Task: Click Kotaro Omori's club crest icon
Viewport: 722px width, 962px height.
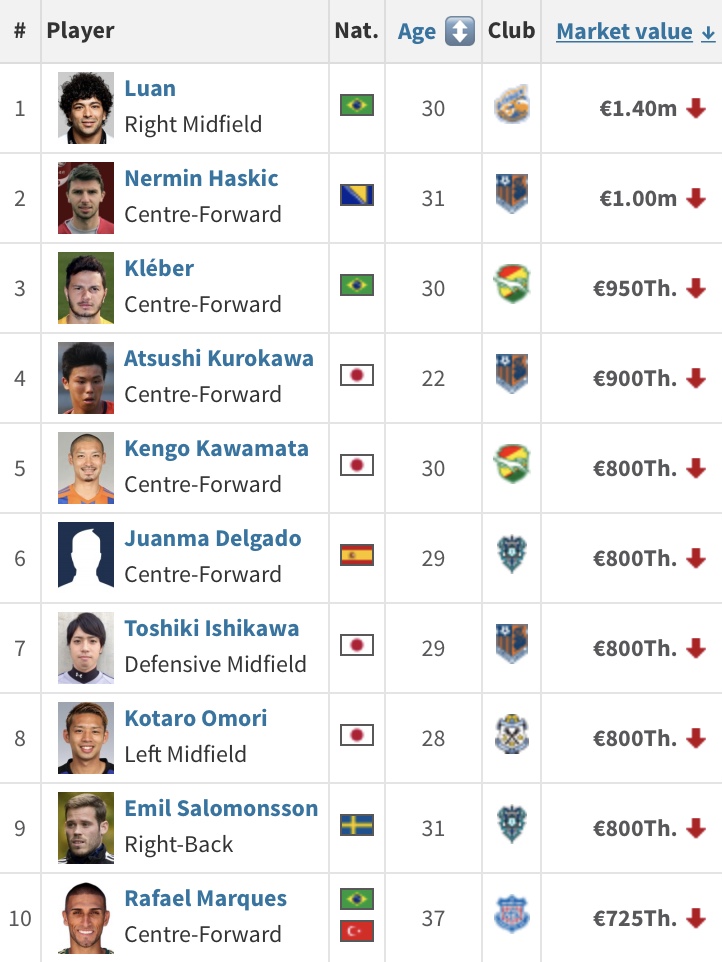Action: pyautogui.click(x=512, y=736)
